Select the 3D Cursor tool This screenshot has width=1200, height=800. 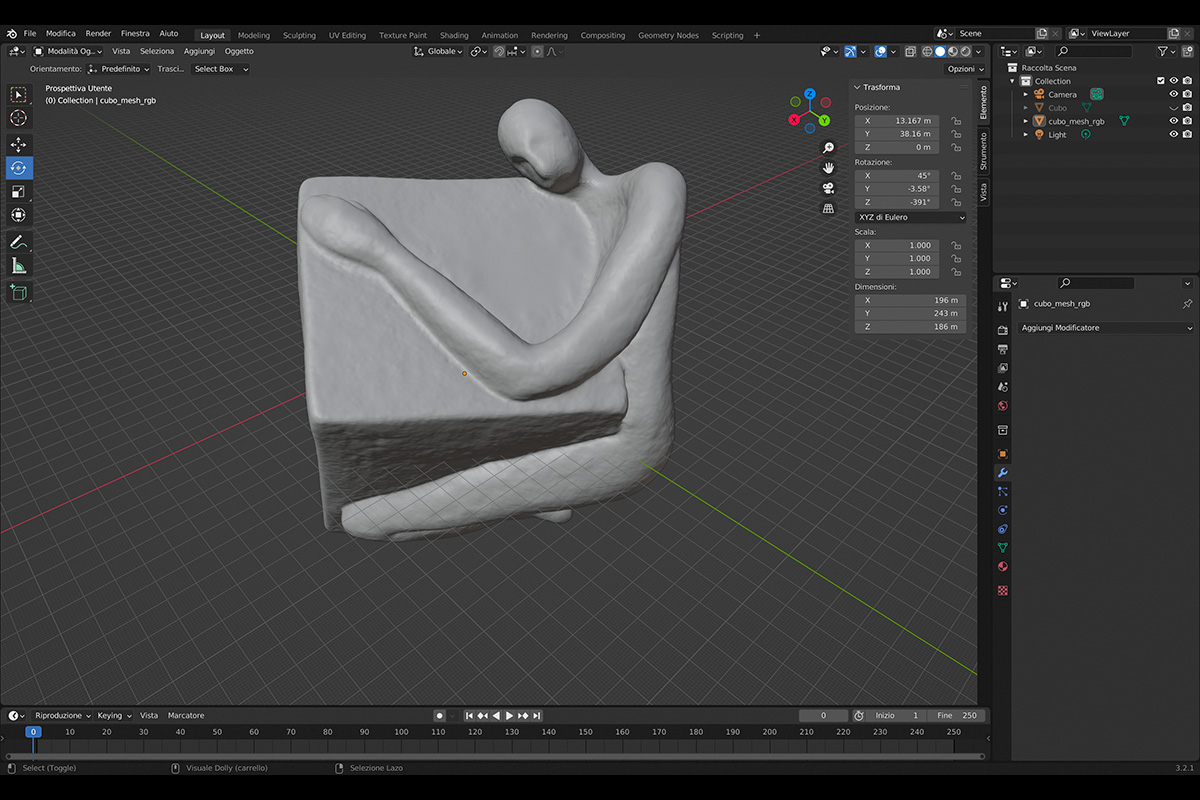pos(19,118)
